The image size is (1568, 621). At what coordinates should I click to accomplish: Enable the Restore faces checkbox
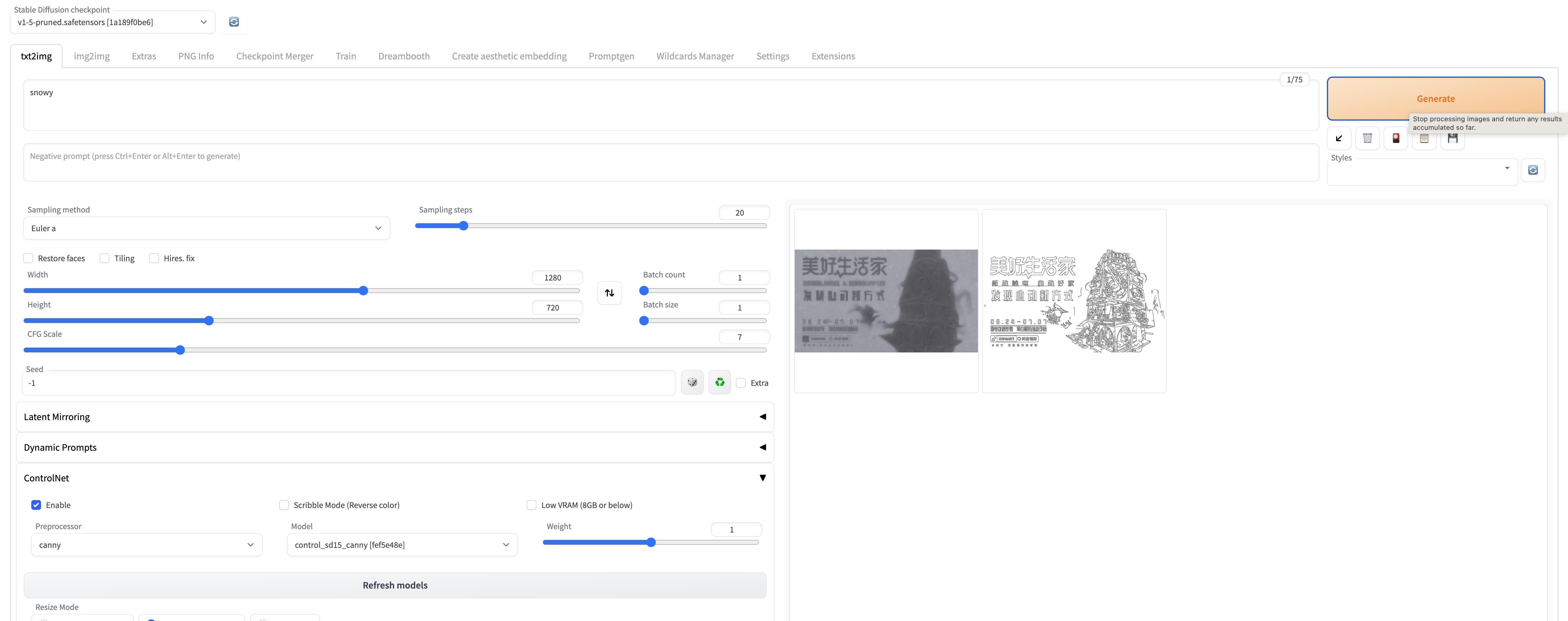click(28, 258)
